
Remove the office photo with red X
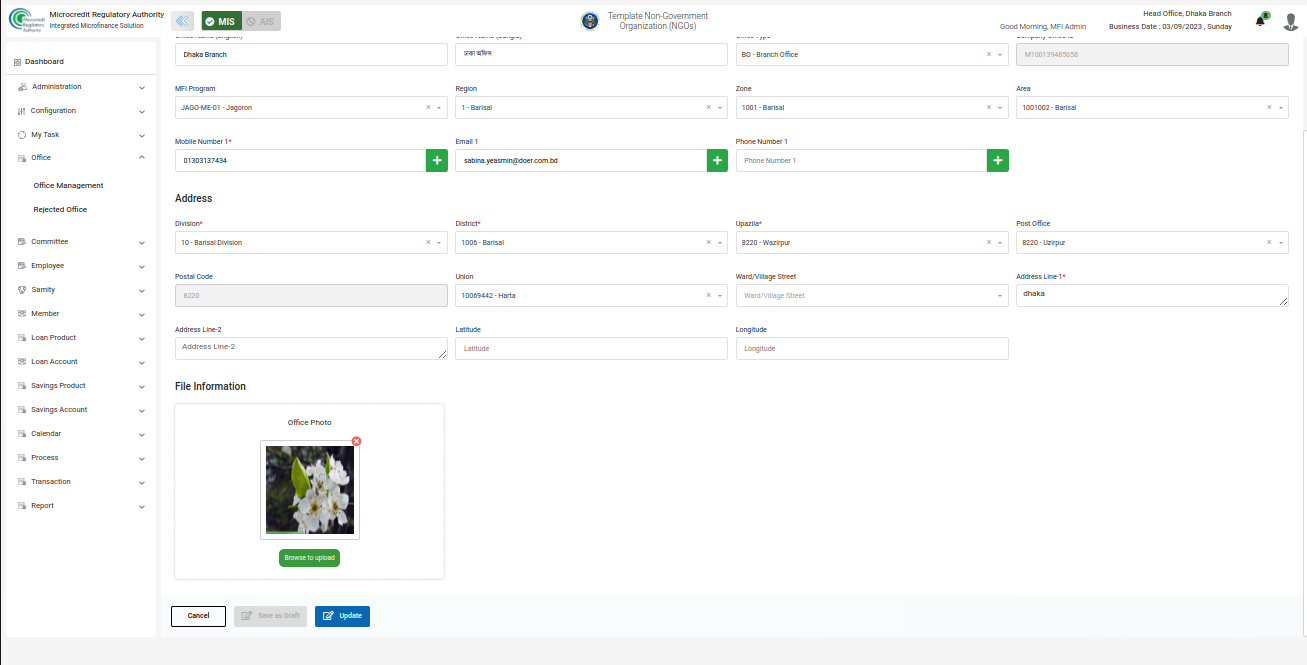click(x=356, y=441)
